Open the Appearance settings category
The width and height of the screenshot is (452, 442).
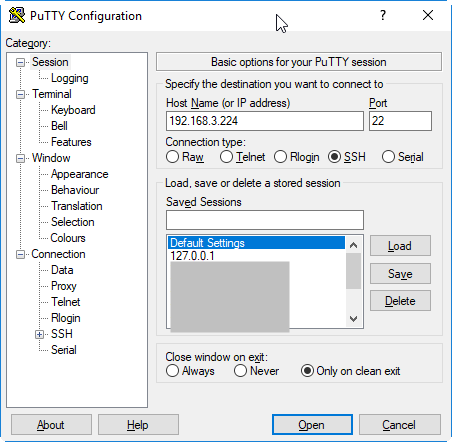point(79,174)
